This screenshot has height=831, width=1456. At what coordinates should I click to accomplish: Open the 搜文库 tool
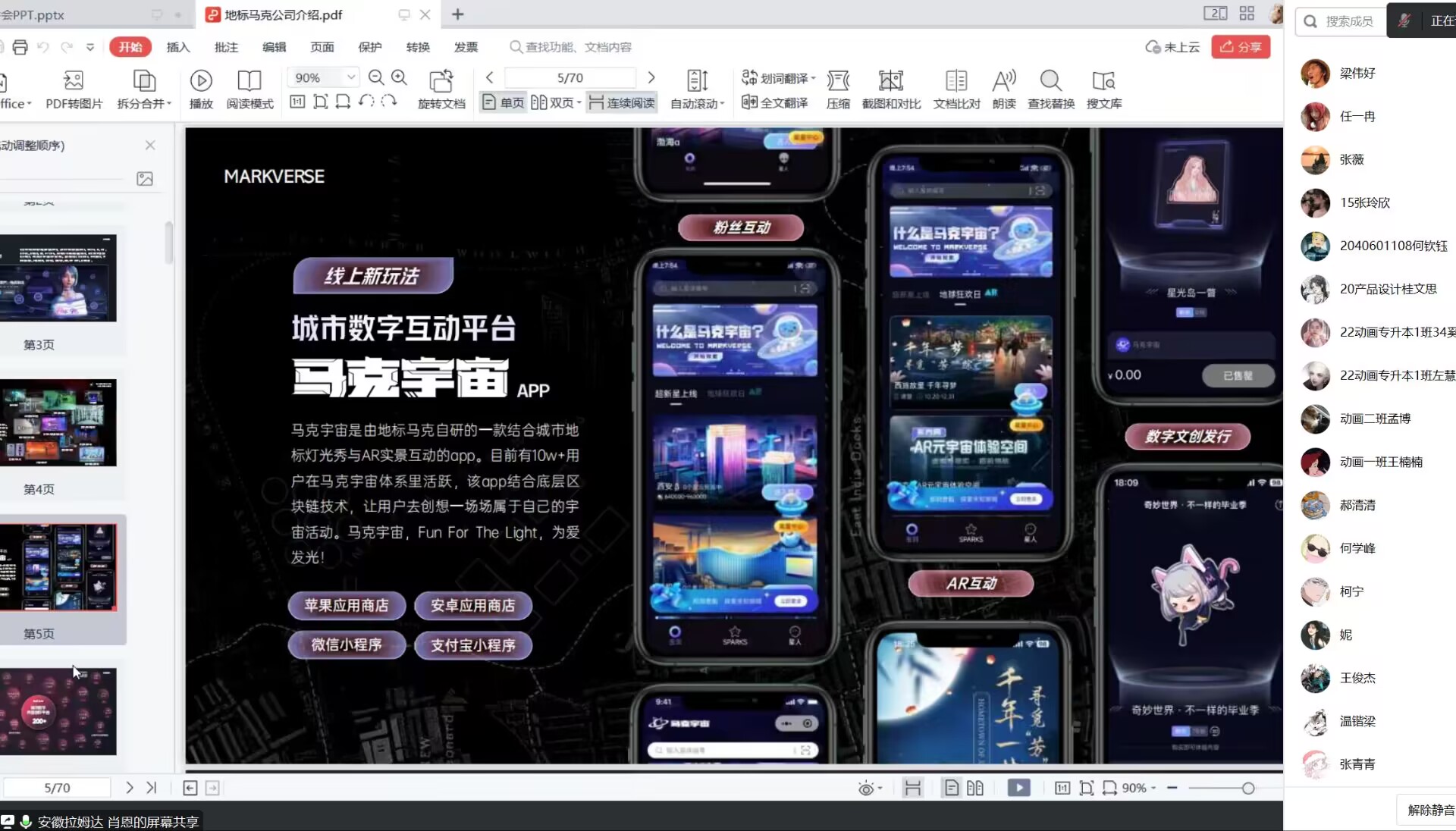pyautogui.click(x=1104, y=89)
